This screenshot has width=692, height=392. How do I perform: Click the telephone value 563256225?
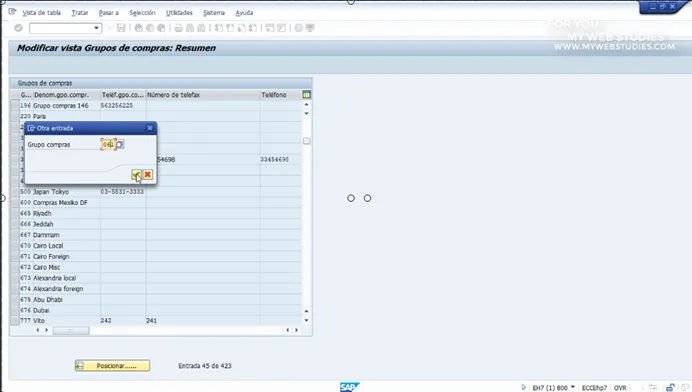pyautogui.click(x=117, y=106)
